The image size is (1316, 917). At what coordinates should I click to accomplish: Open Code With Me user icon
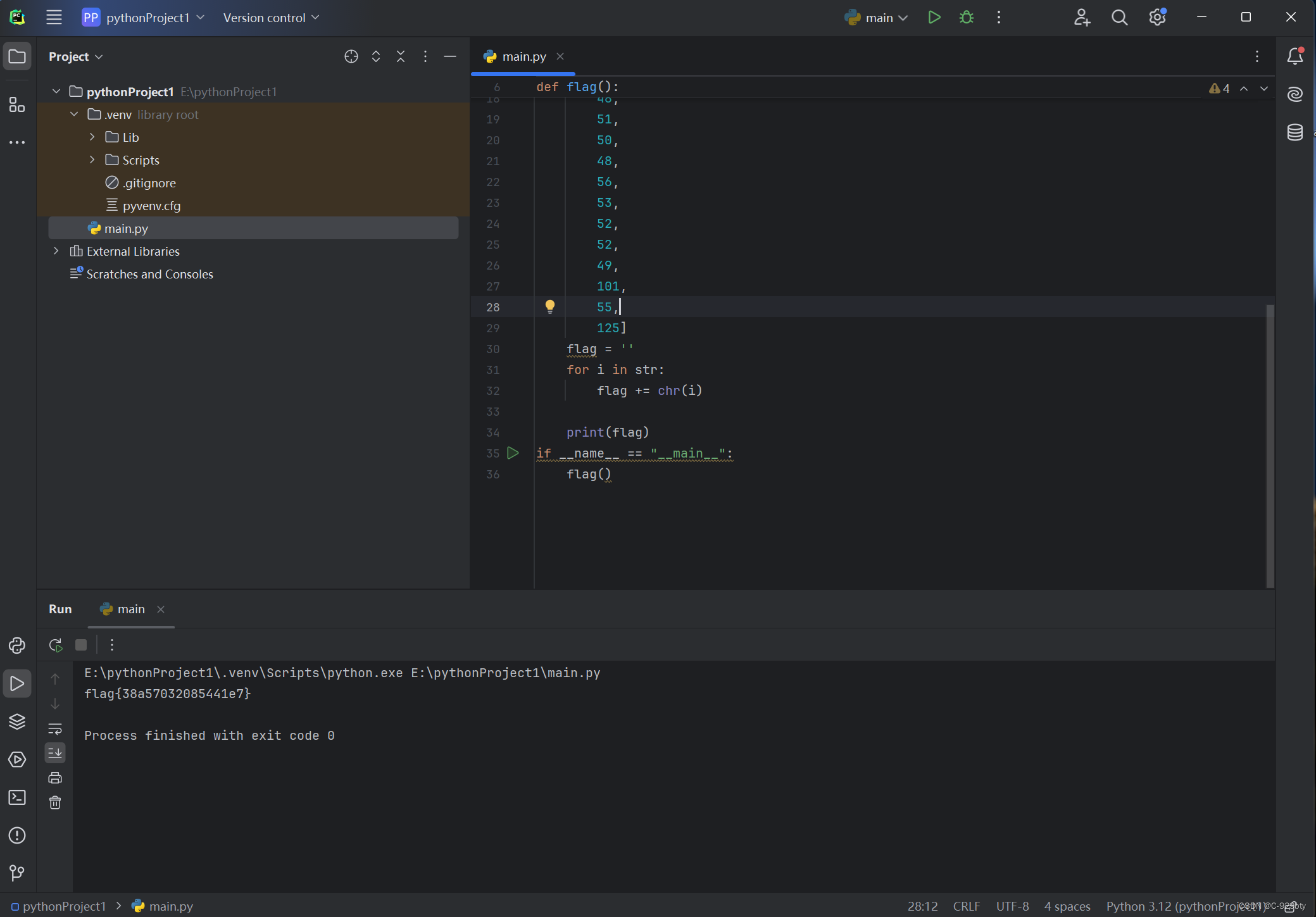pos(1082,18)
